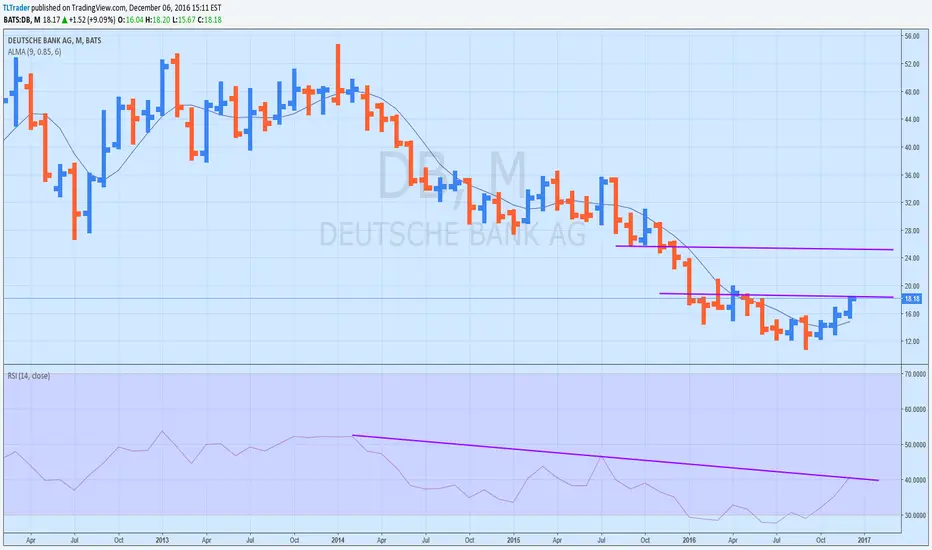932x550 pixels.
Task: Click the 2013 label on the time axis
Action: 162,540
